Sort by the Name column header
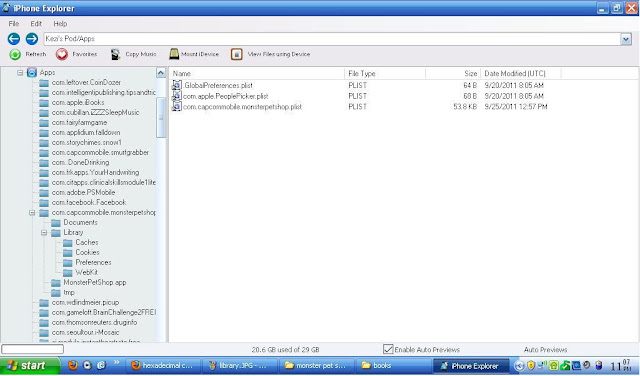640x376 pixels. (257, 73)
